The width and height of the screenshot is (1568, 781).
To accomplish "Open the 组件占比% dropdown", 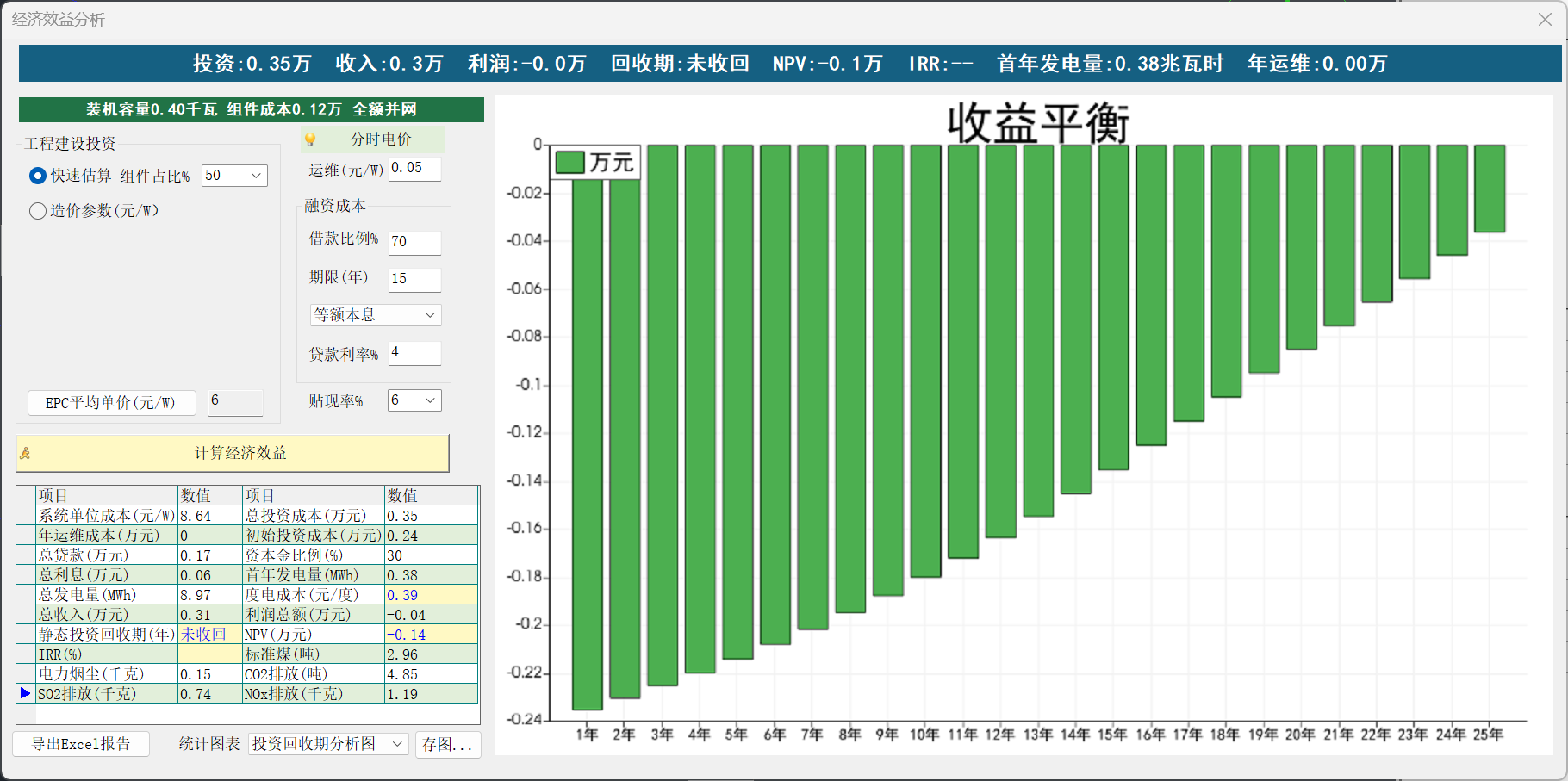I will 255,176.
